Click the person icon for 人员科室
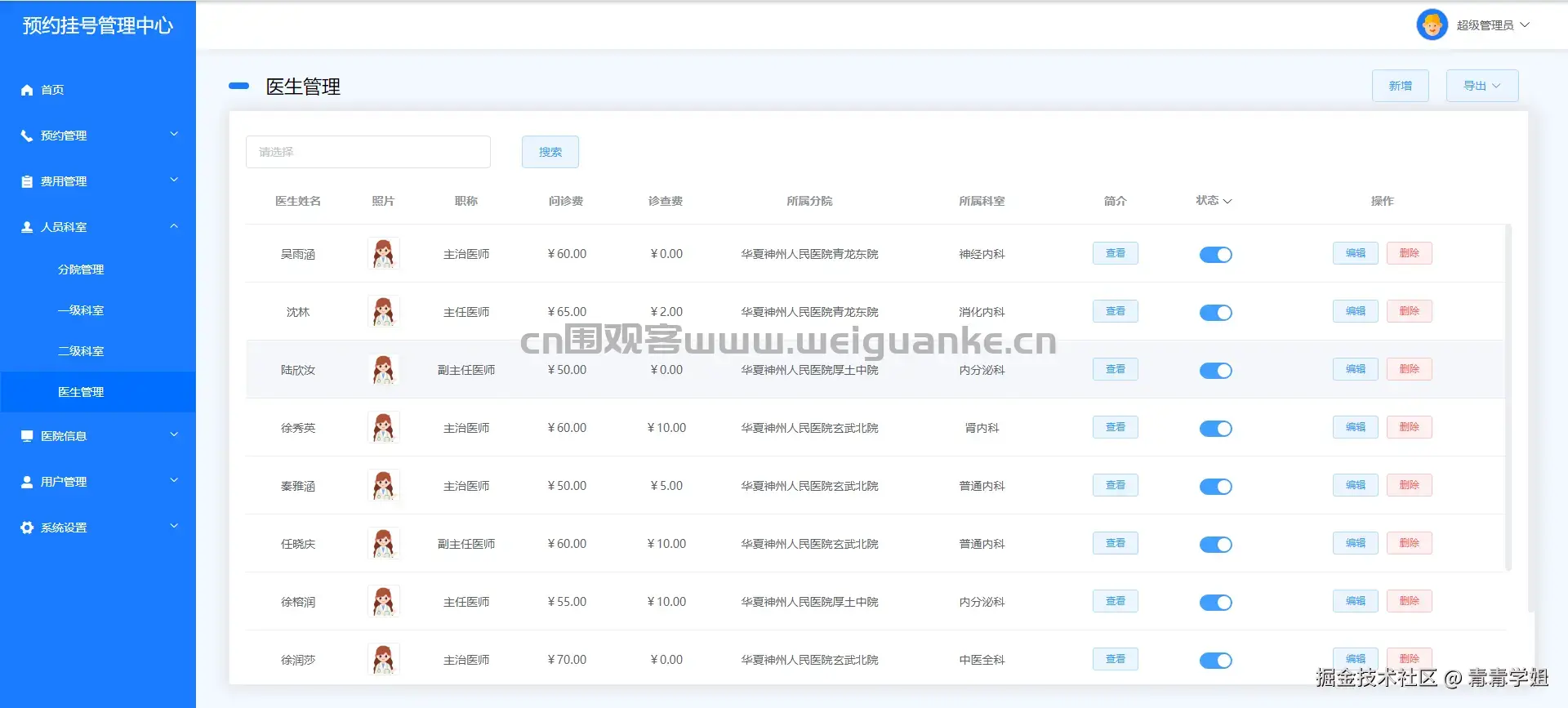Viewport: 1568px width, 708px height. click(27, 227)
